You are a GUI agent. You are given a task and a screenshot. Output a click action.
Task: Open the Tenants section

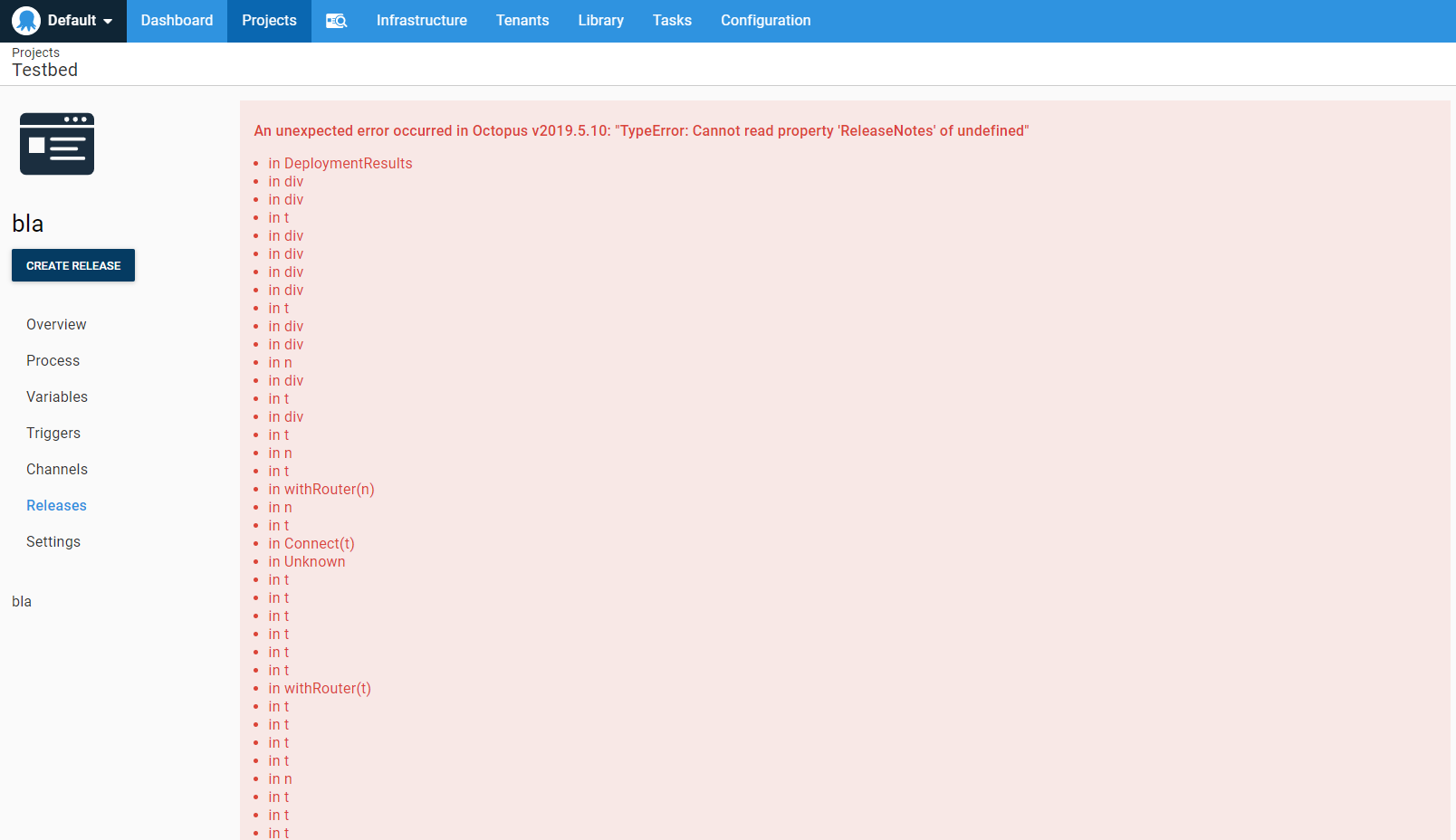[x=522, y=20]
